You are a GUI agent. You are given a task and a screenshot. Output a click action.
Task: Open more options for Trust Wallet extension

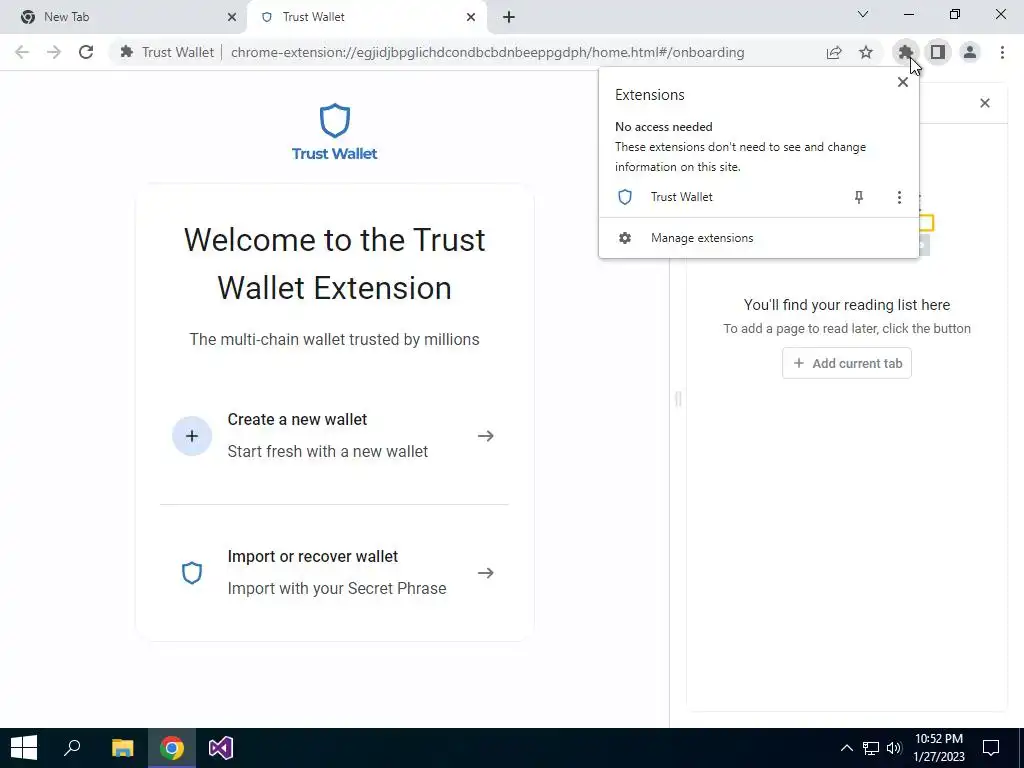[899, 197]
